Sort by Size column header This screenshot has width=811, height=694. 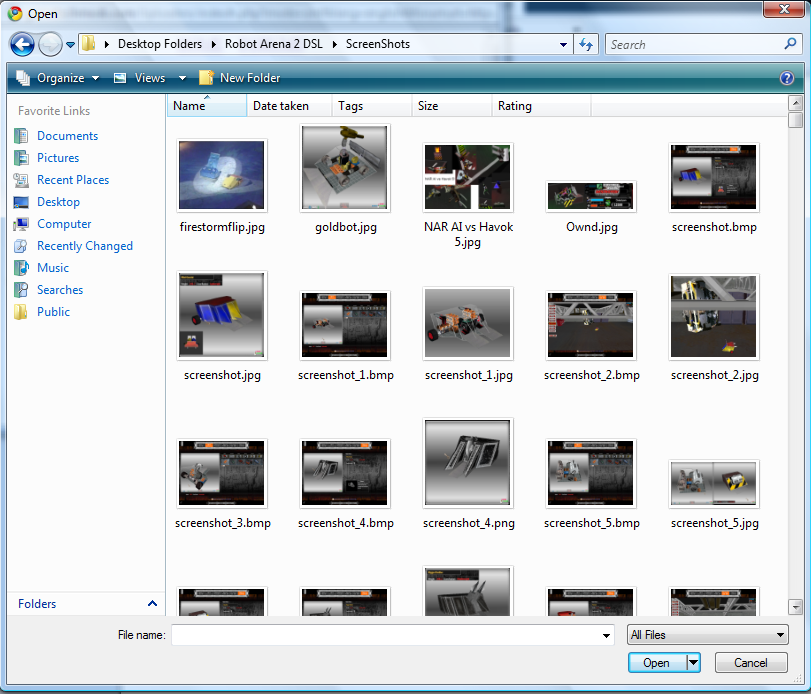pos(452,106)
